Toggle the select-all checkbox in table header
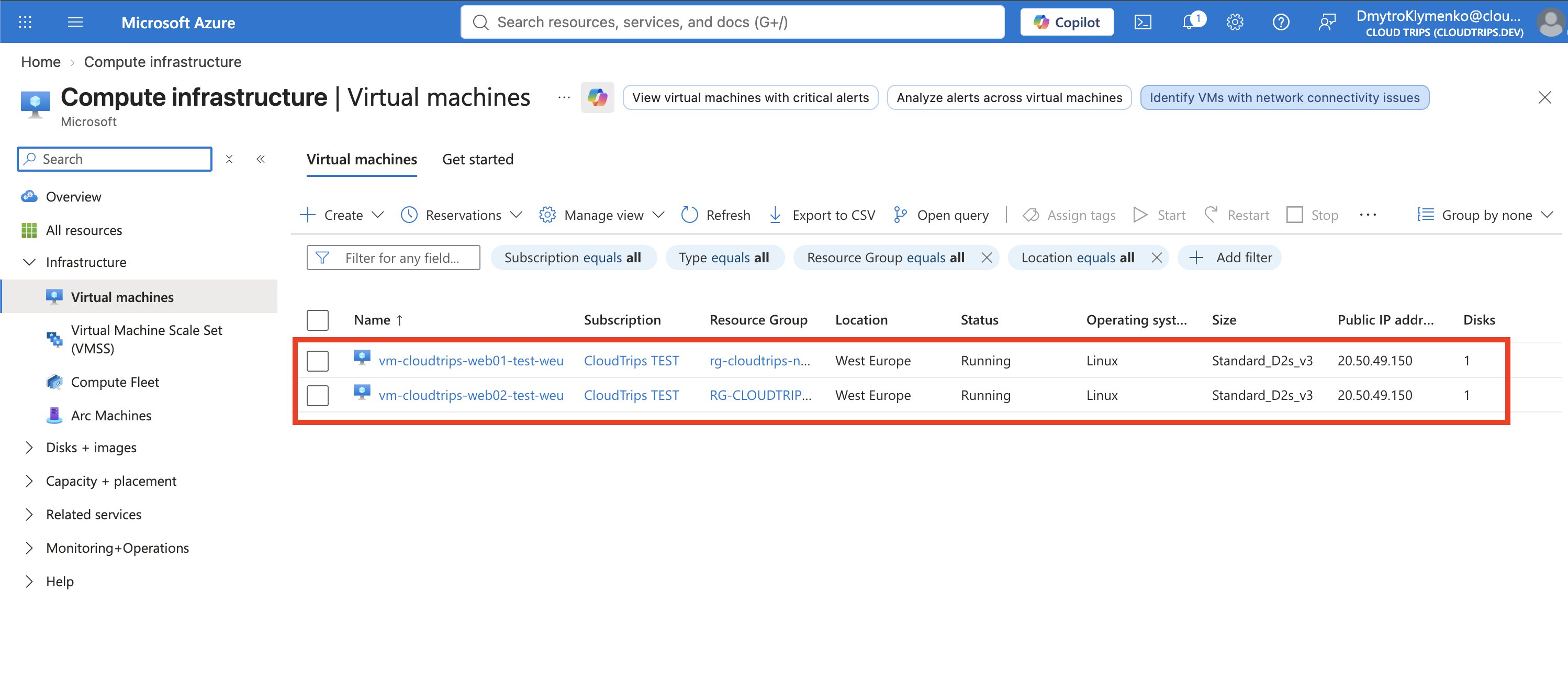Image resolution: width=1568 pixels, height=692 pixels. 317,319
